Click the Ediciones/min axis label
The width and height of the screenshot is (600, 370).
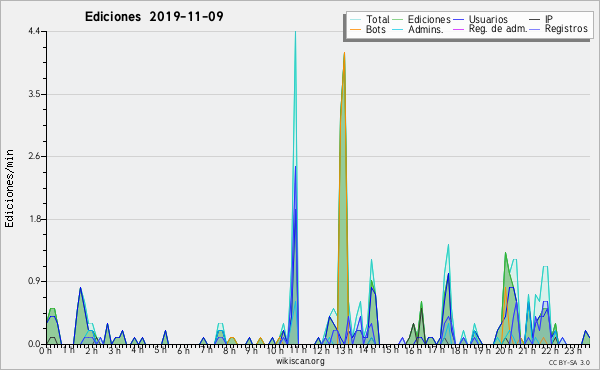(x=9, y=188)
